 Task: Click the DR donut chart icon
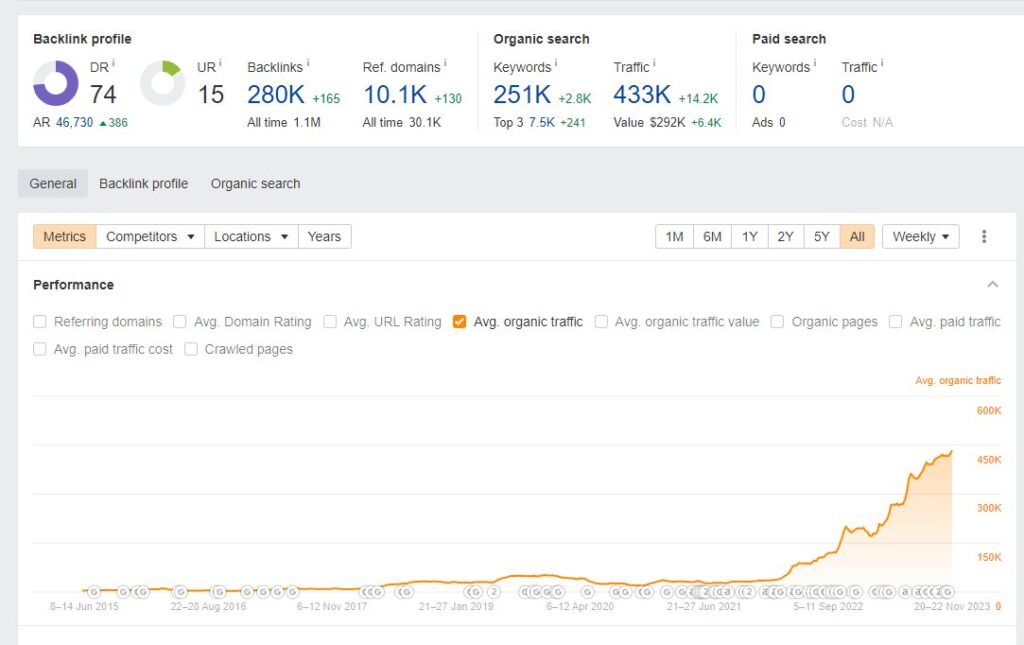tap(56, 84)
